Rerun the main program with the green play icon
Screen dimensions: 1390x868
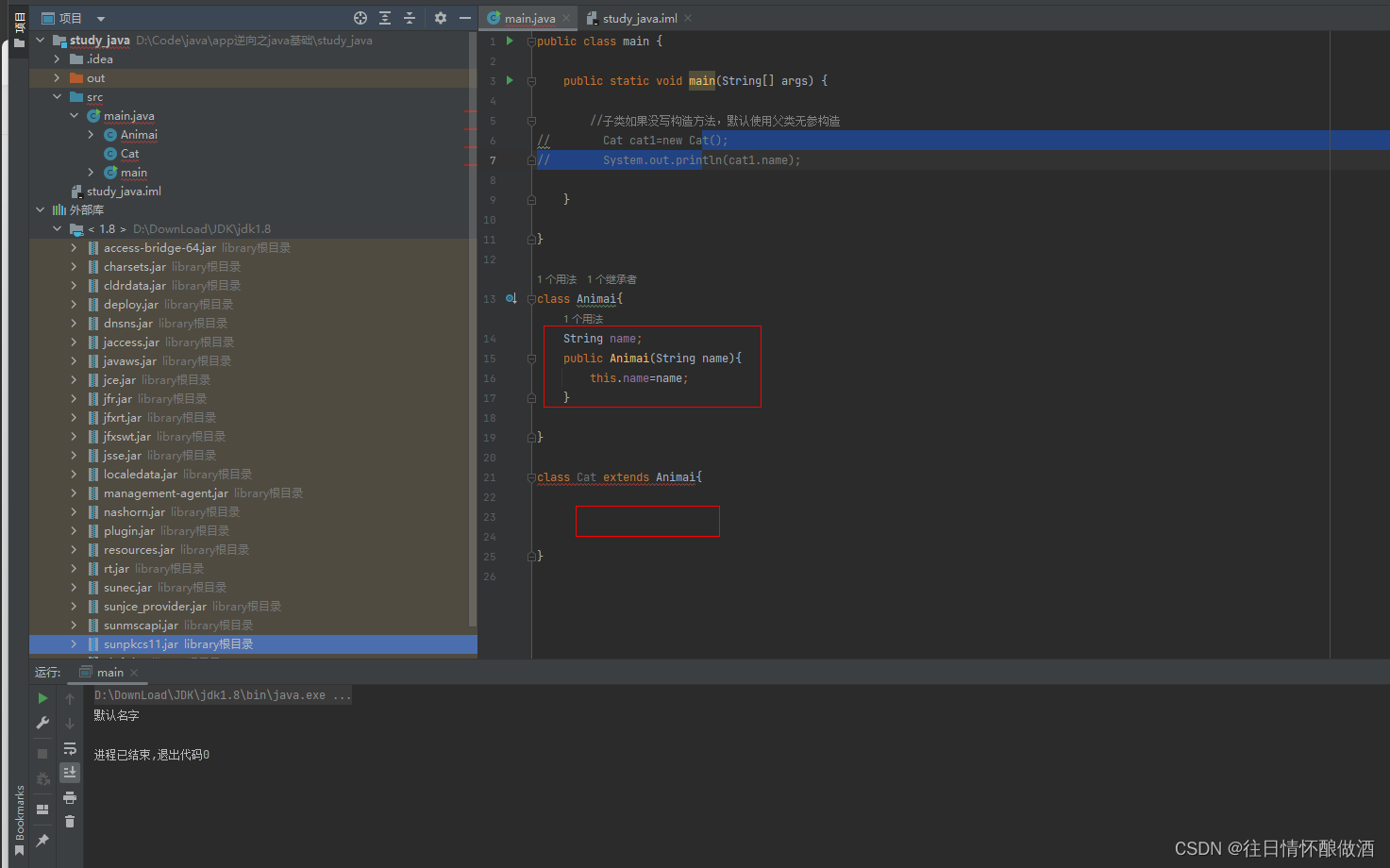coord(42,698)
